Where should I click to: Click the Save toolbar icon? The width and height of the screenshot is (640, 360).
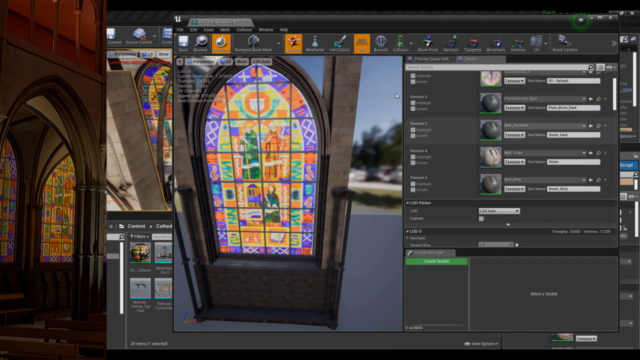183,43
